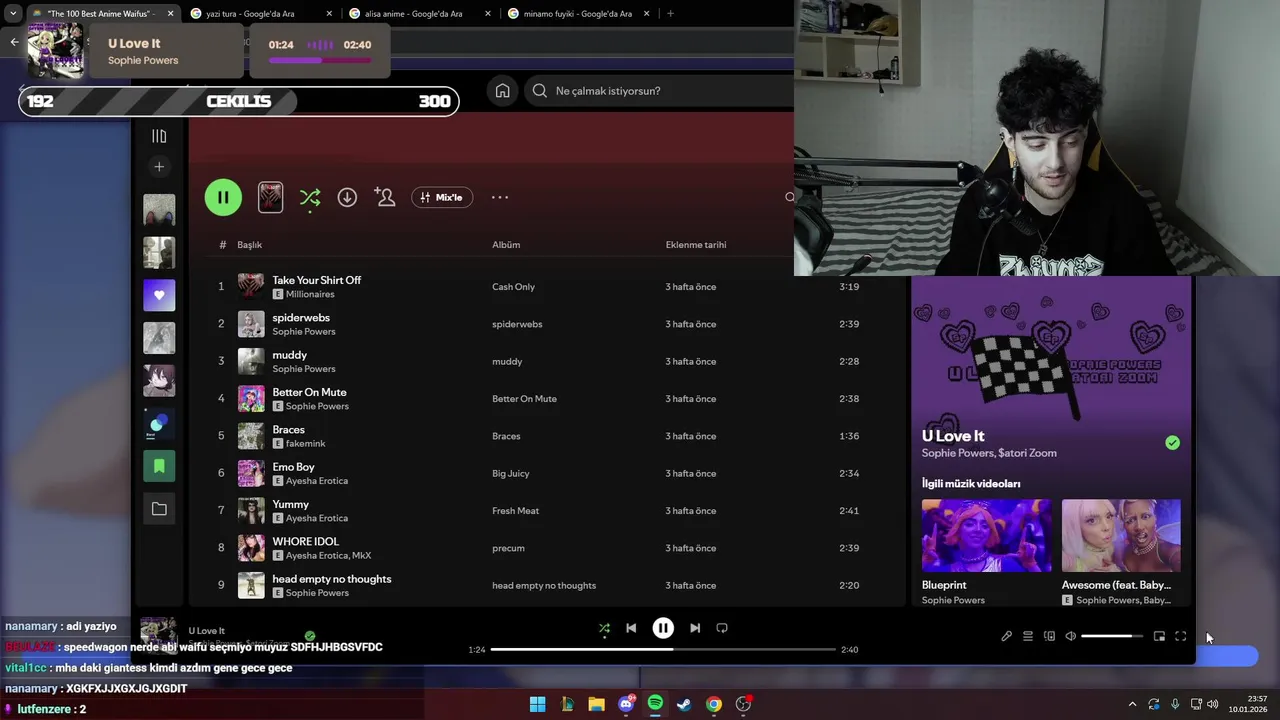This screenshot has width=1280, height=720.
Task: Open the folder item in the library sidebar
Action: 159,509
